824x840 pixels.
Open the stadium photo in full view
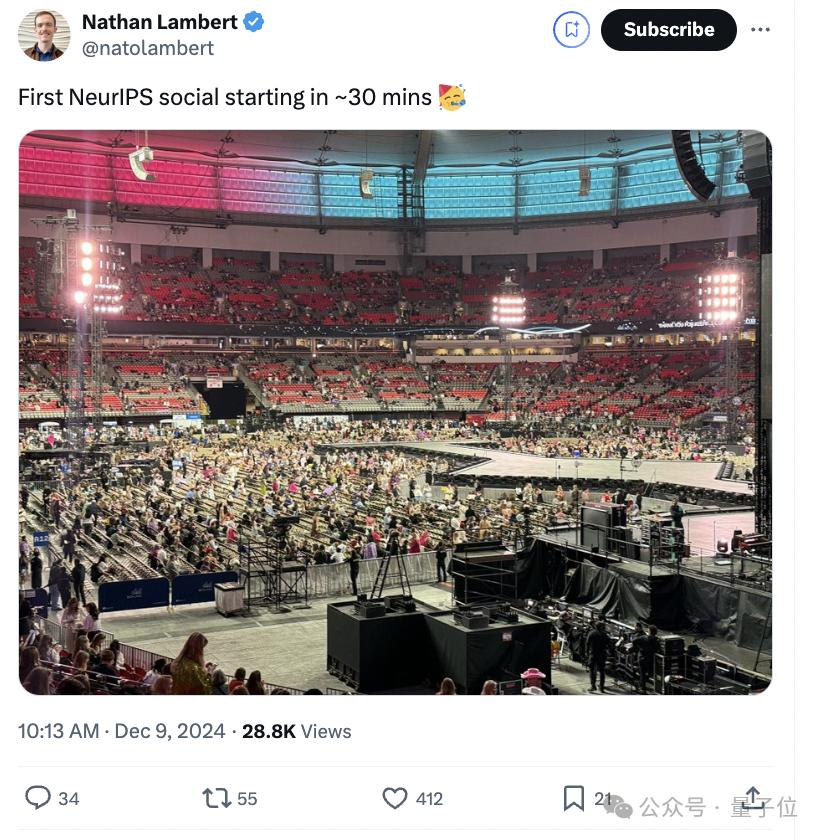tap(395, 412)
